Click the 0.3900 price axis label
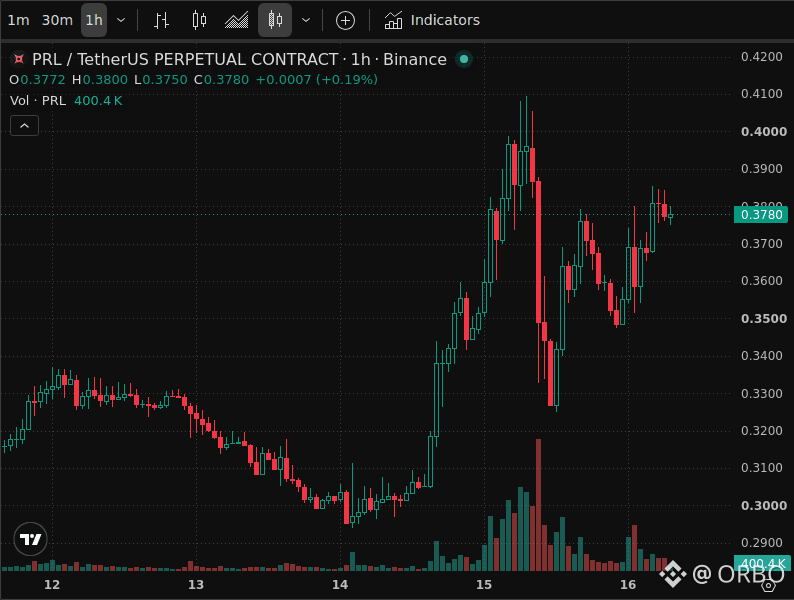The width and height of the screenshot is (794, 600). (x=762, y=169)
